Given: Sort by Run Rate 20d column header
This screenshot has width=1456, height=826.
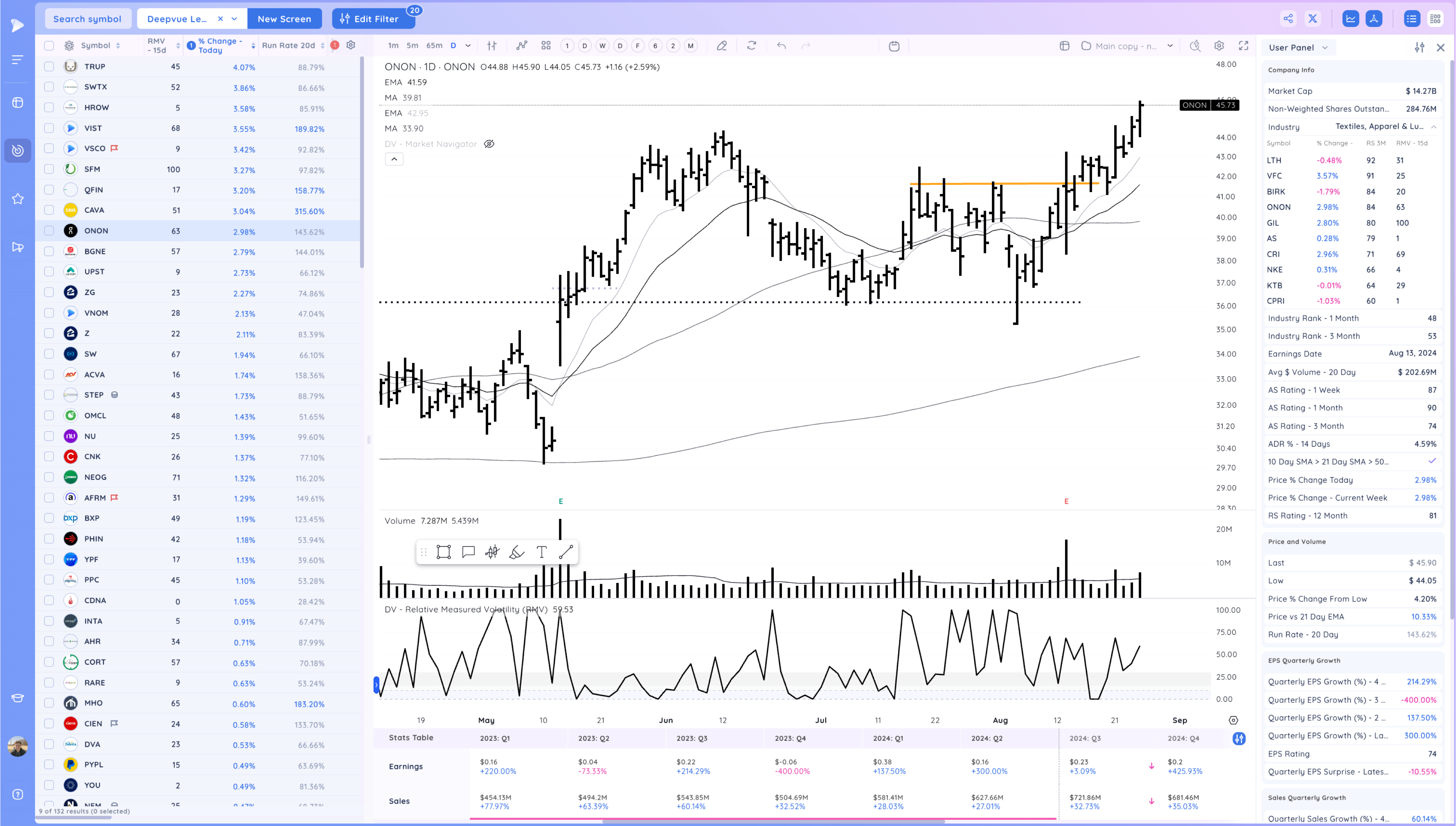Looking at the screenshot, I should pos(288,45).
